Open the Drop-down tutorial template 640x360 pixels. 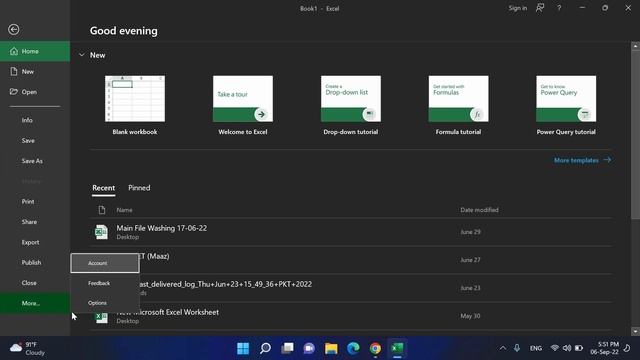click(x=351, y=105)
